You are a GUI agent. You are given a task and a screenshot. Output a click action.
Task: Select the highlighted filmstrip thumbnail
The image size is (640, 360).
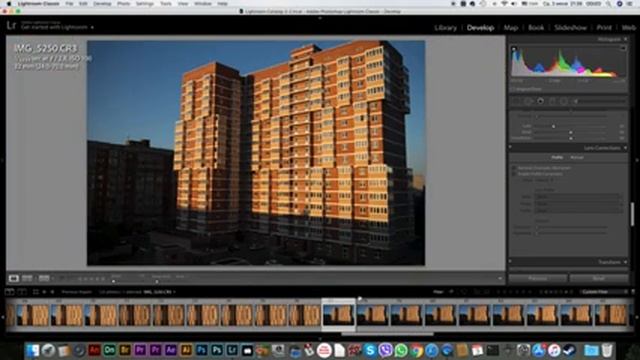coord(338,314)
